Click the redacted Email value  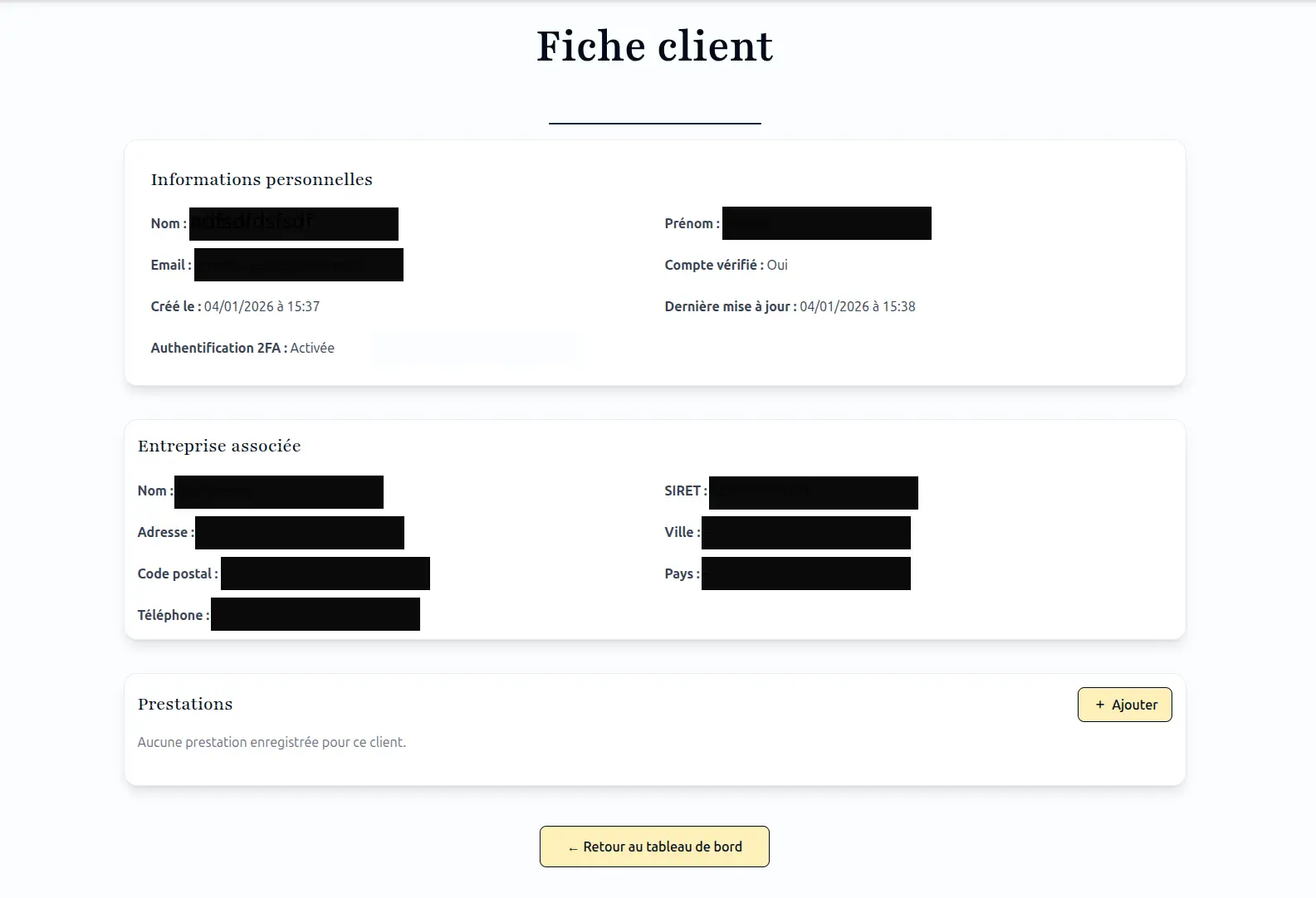[x=299, y=265]
